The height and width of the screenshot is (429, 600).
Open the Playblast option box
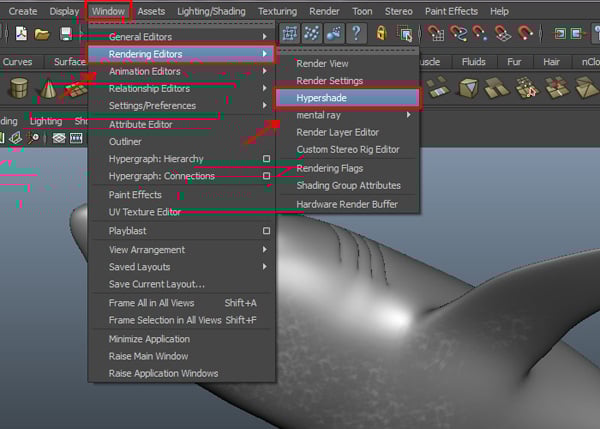[x=266, y=230]
